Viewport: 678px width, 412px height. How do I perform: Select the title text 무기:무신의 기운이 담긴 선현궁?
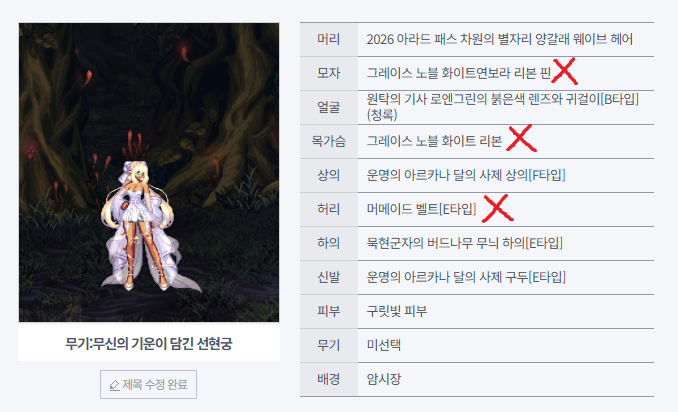pyautogui.click(x=149, y=344)
